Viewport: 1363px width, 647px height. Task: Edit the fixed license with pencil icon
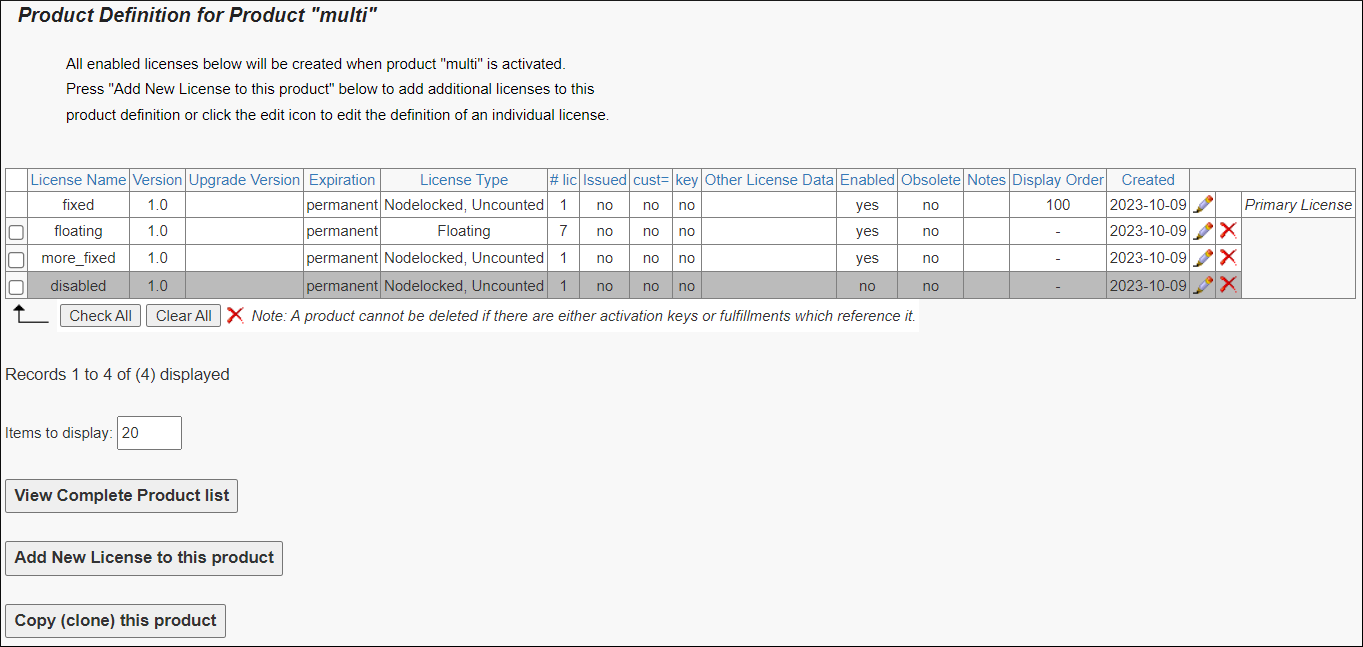coord(1203,204)
